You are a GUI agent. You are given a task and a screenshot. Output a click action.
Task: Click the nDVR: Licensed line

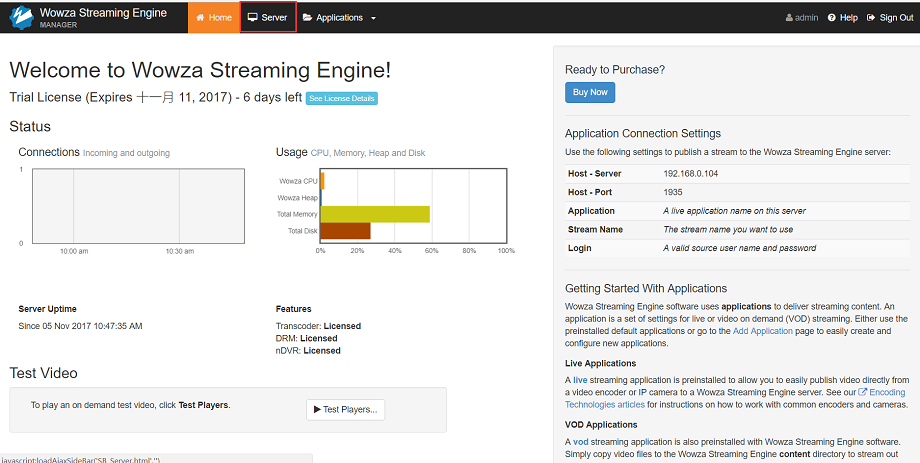pos(308,350)
